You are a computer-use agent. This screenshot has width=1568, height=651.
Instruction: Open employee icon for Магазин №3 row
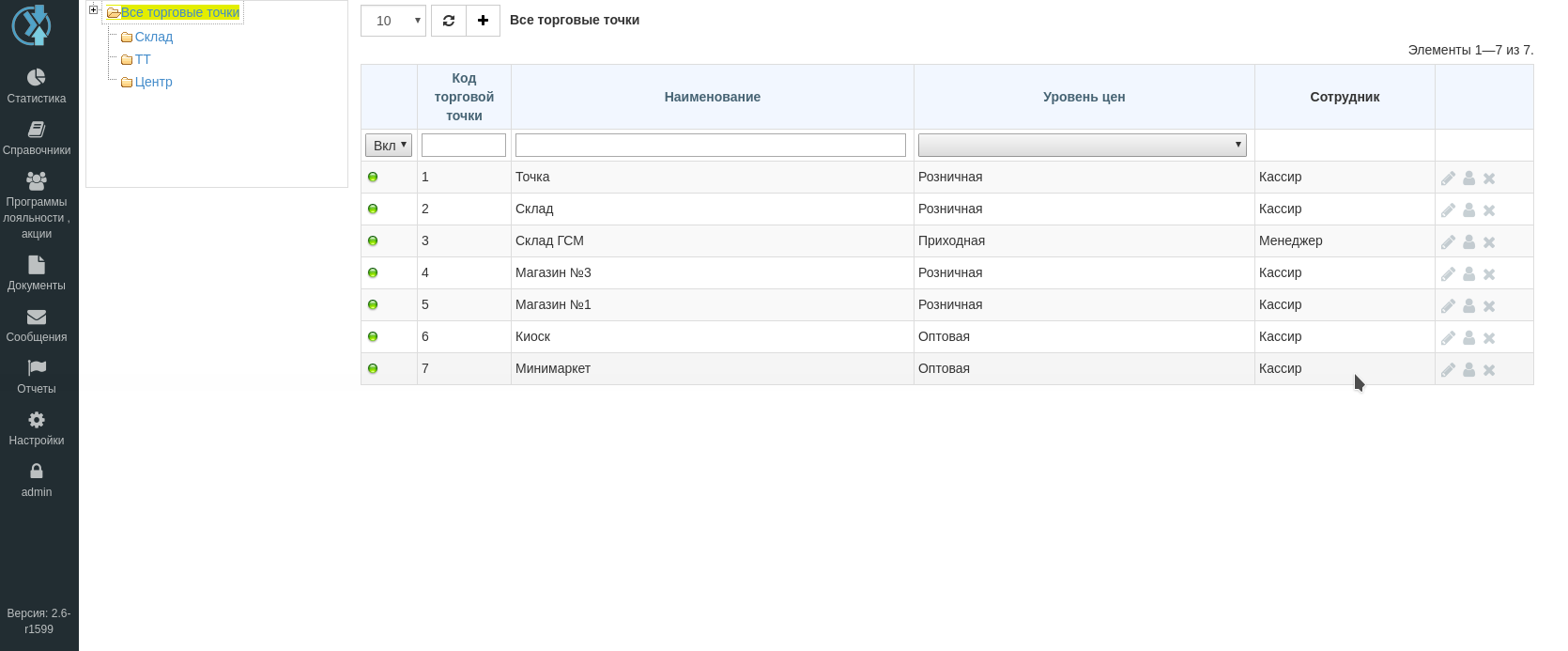[x=1469, y=274]
